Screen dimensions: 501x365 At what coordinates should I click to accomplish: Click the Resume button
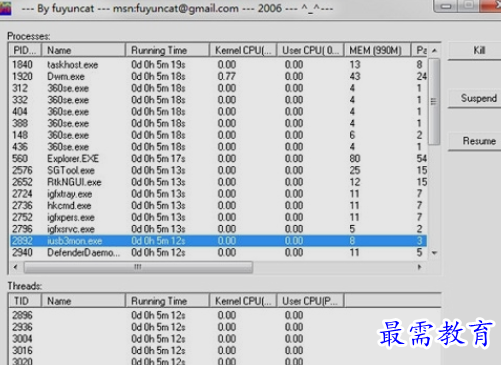475,141
